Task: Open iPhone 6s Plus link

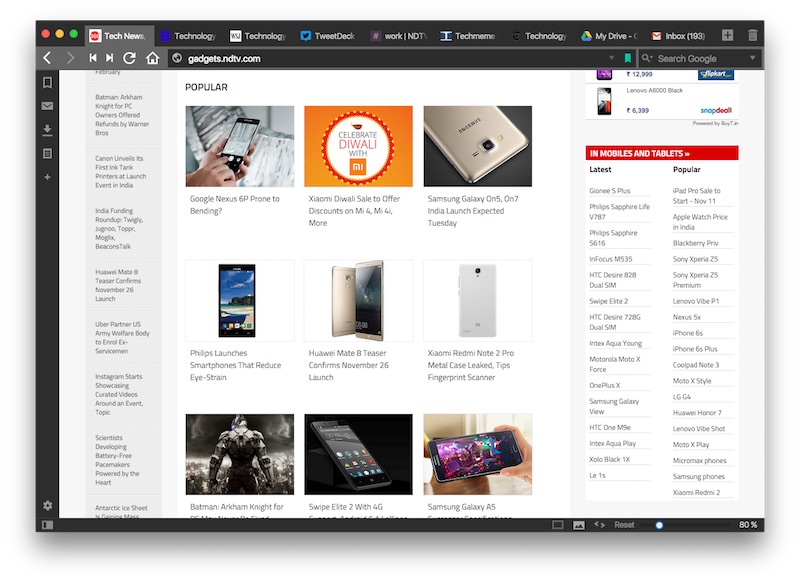Action: pos(695,349)
